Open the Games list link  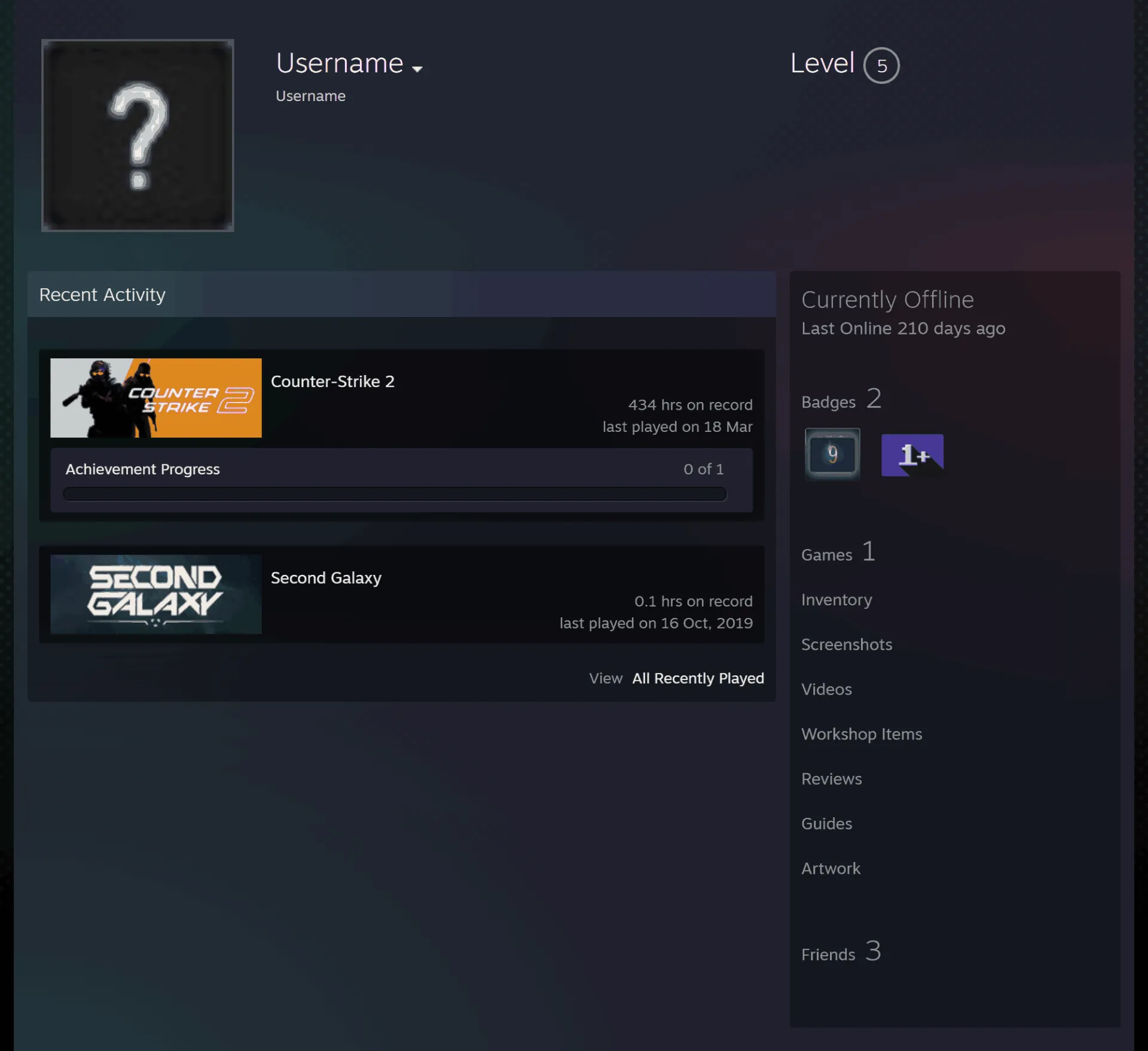[x=838, y=552]
